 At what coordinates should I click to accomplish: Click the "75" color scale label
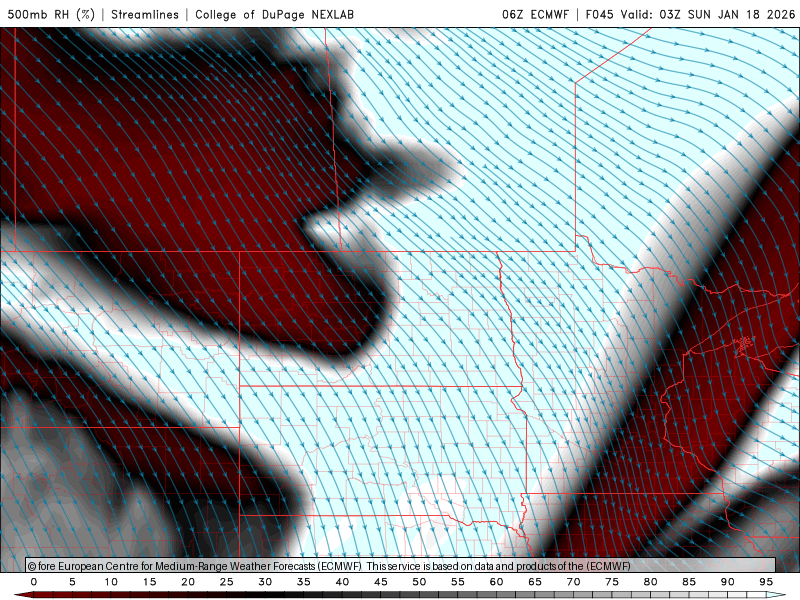pos(612,582)
